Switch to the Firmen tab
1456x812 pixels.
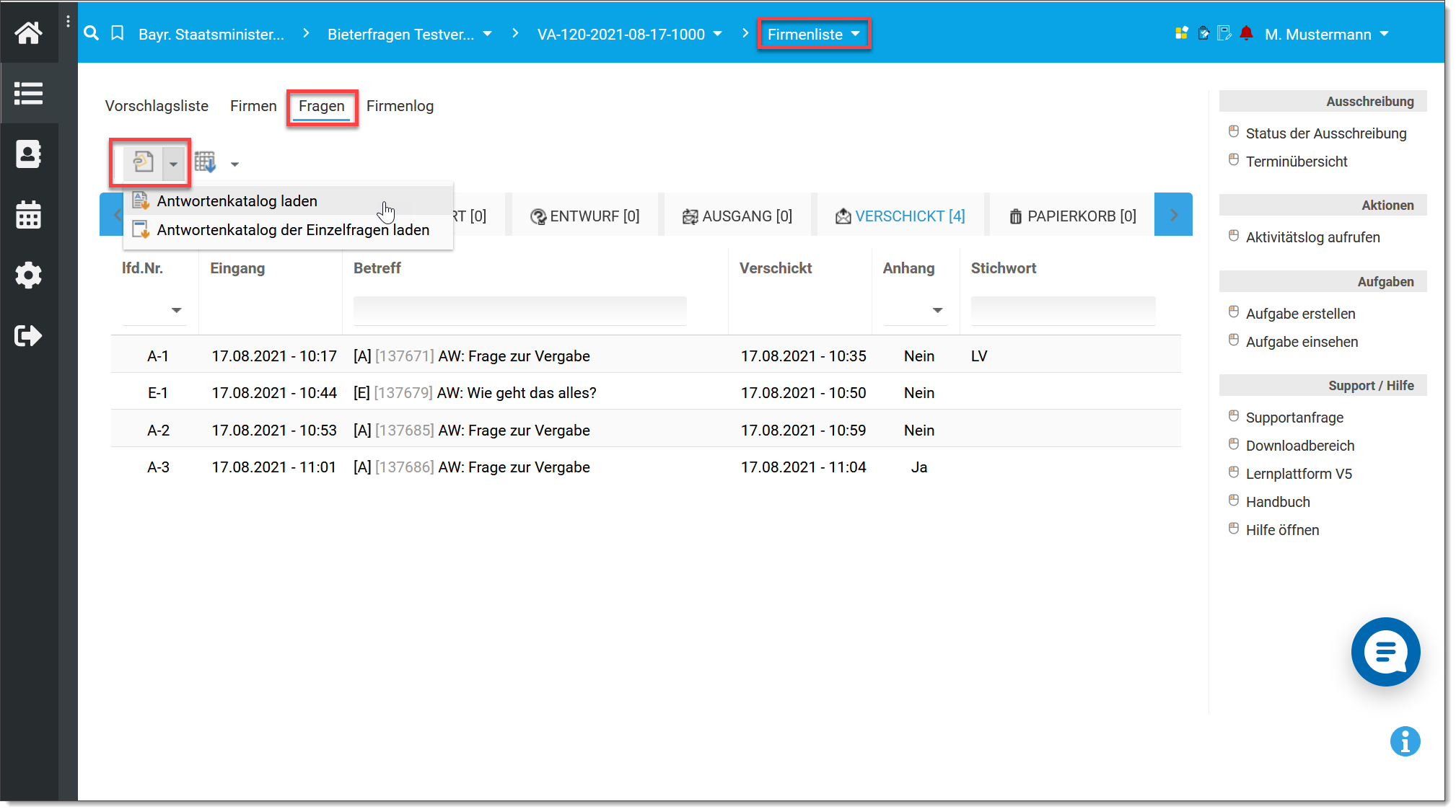tap(253, 106)
